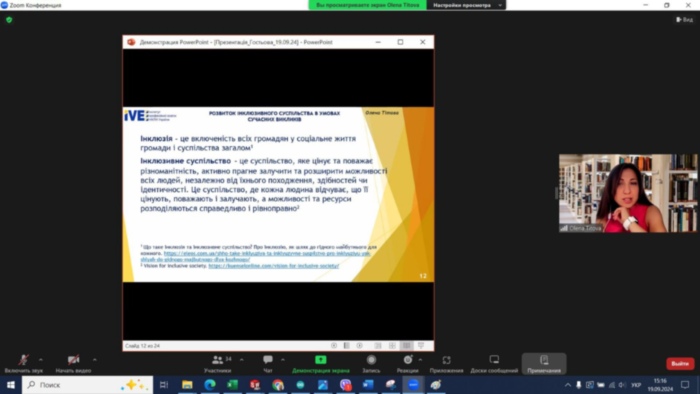Unmute the microphone in Zoom toolbar
This screenshot has width=700, height=394.
(x=23, y=360)
